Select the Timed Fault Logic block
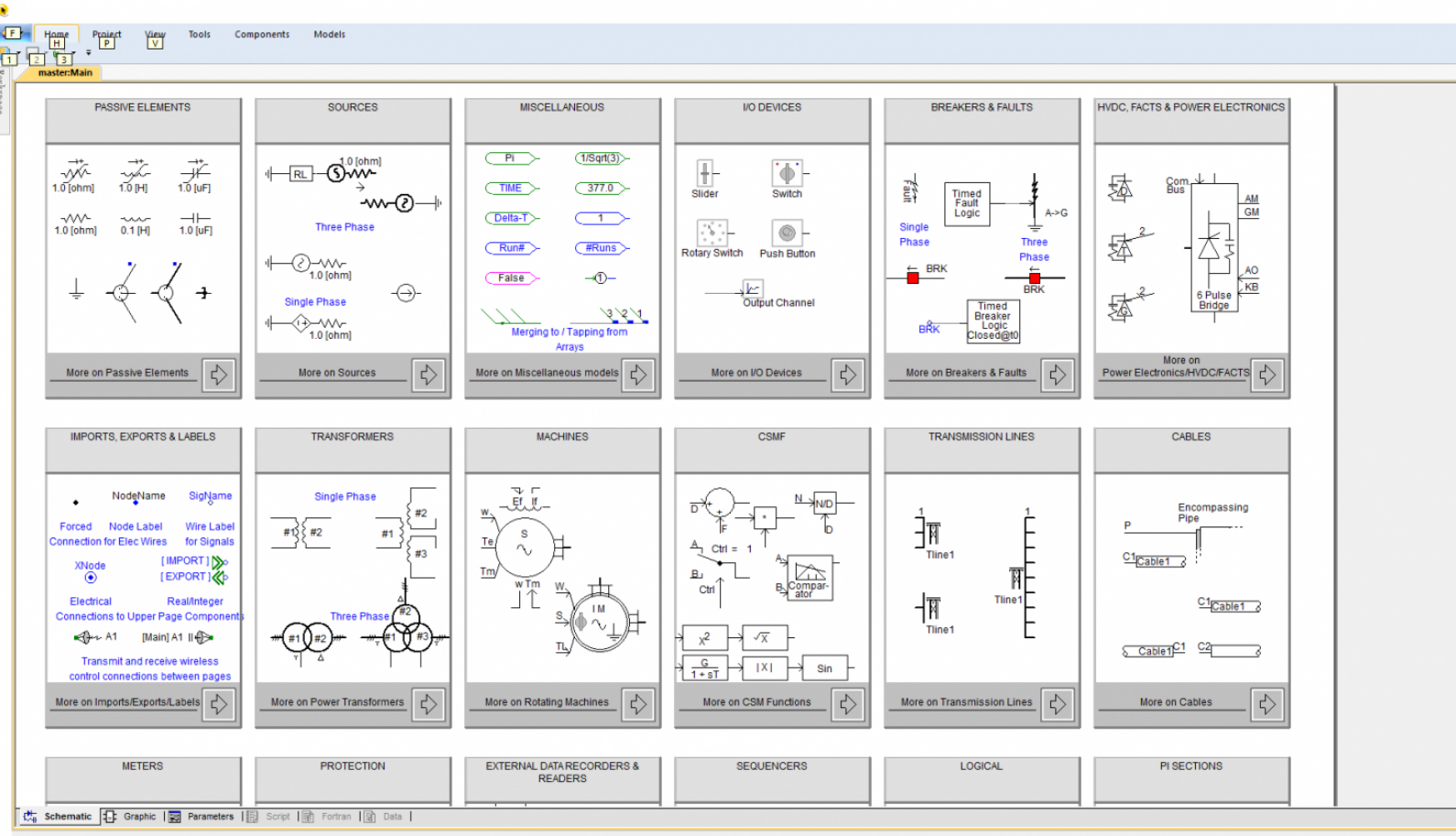 coord(967,203)
